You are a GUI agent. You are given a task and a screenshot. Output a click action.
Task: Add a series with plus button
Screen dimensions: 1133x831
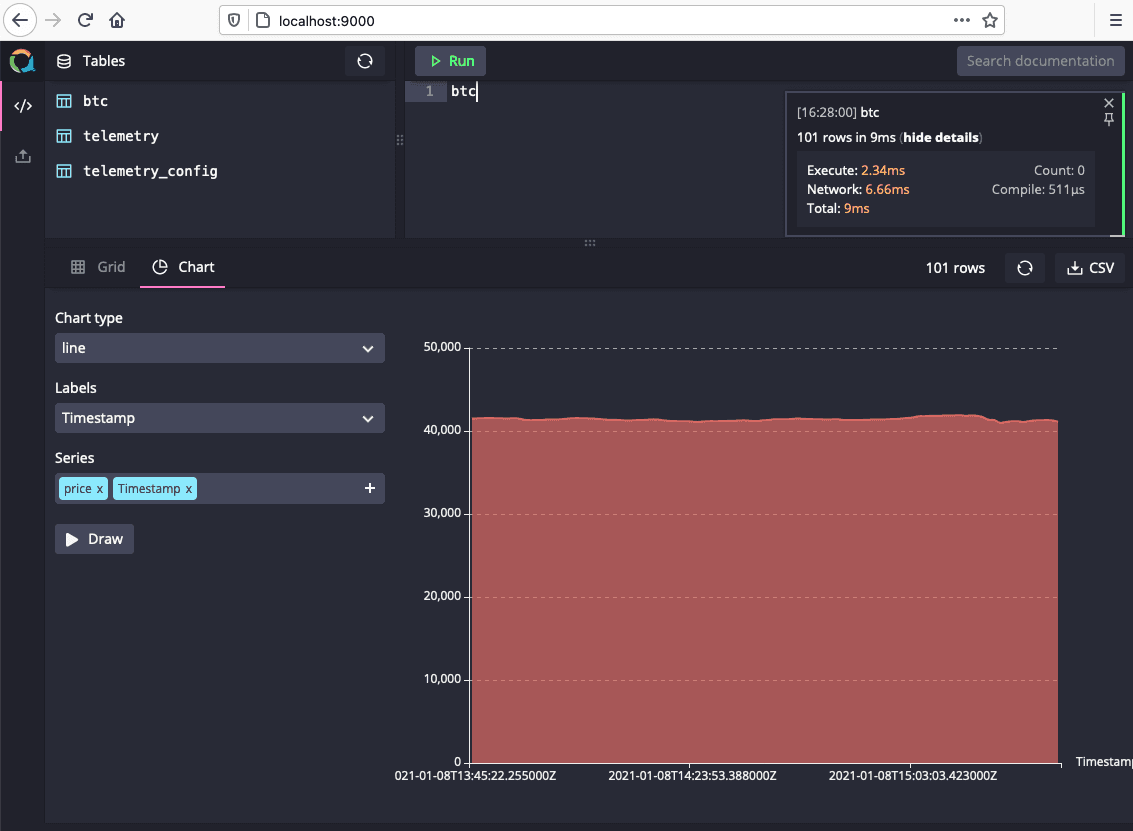(369, 488)
